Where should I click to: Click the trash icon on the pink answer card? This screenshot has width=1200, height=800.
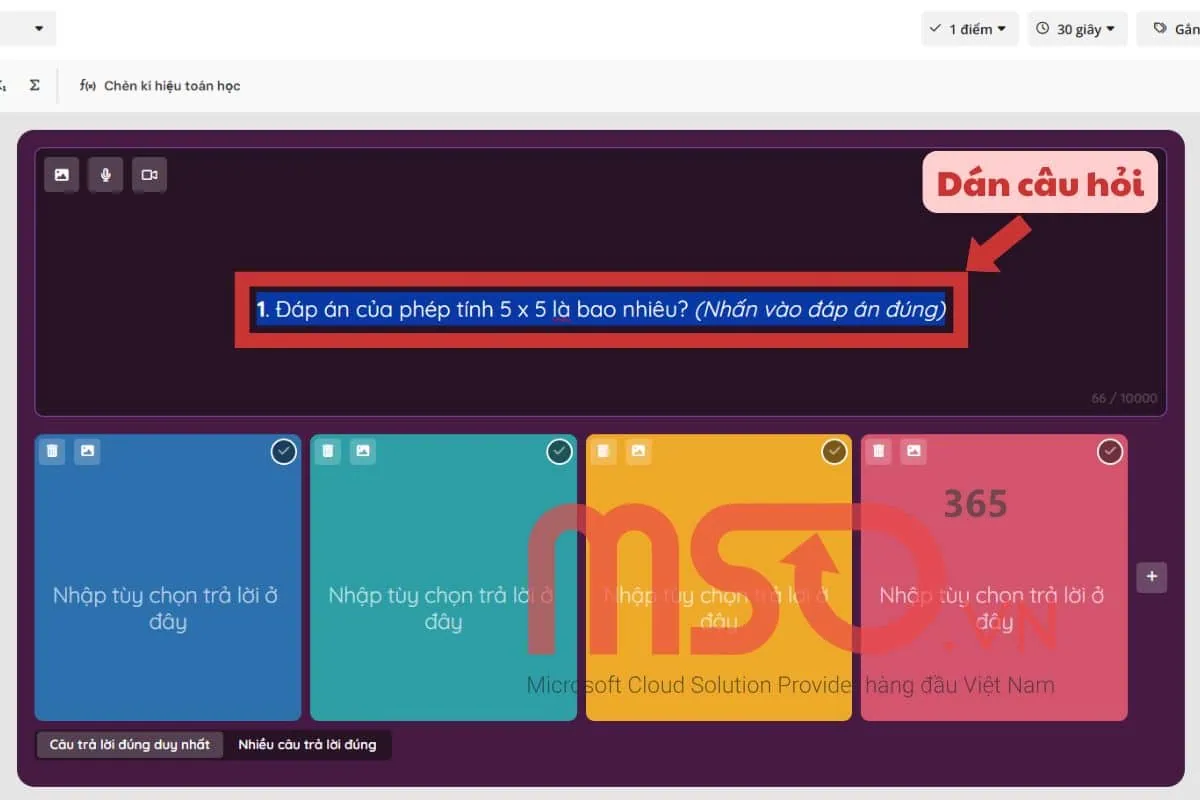(878, 451)
